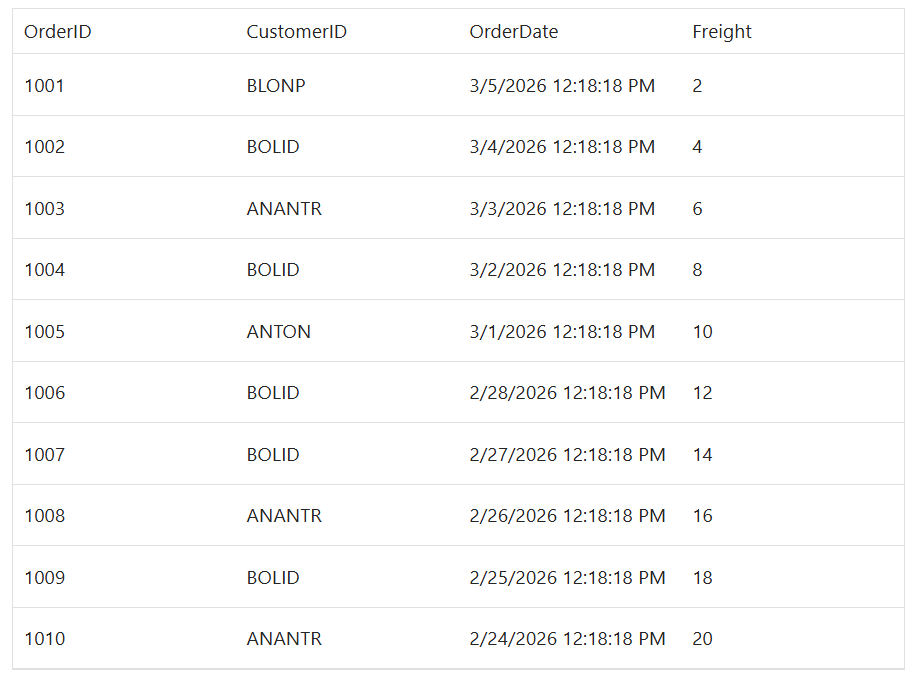Image resolution: width=913 pixels, height=677 pixels.
Task: Click the OrderID cell containing 1003
Action: [45, 208]
